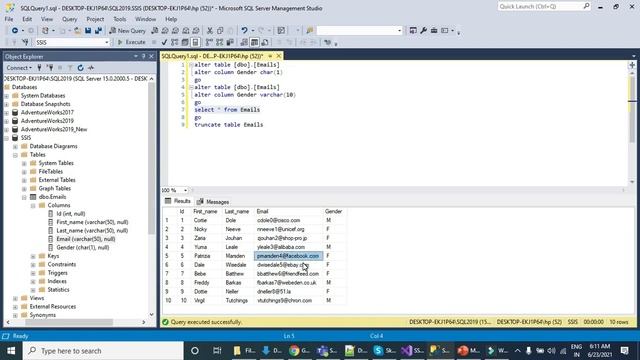The width and height of the screenshot is (640, 360).
Task: Click the Parse checkmark icon
Action: coord(164,42)
